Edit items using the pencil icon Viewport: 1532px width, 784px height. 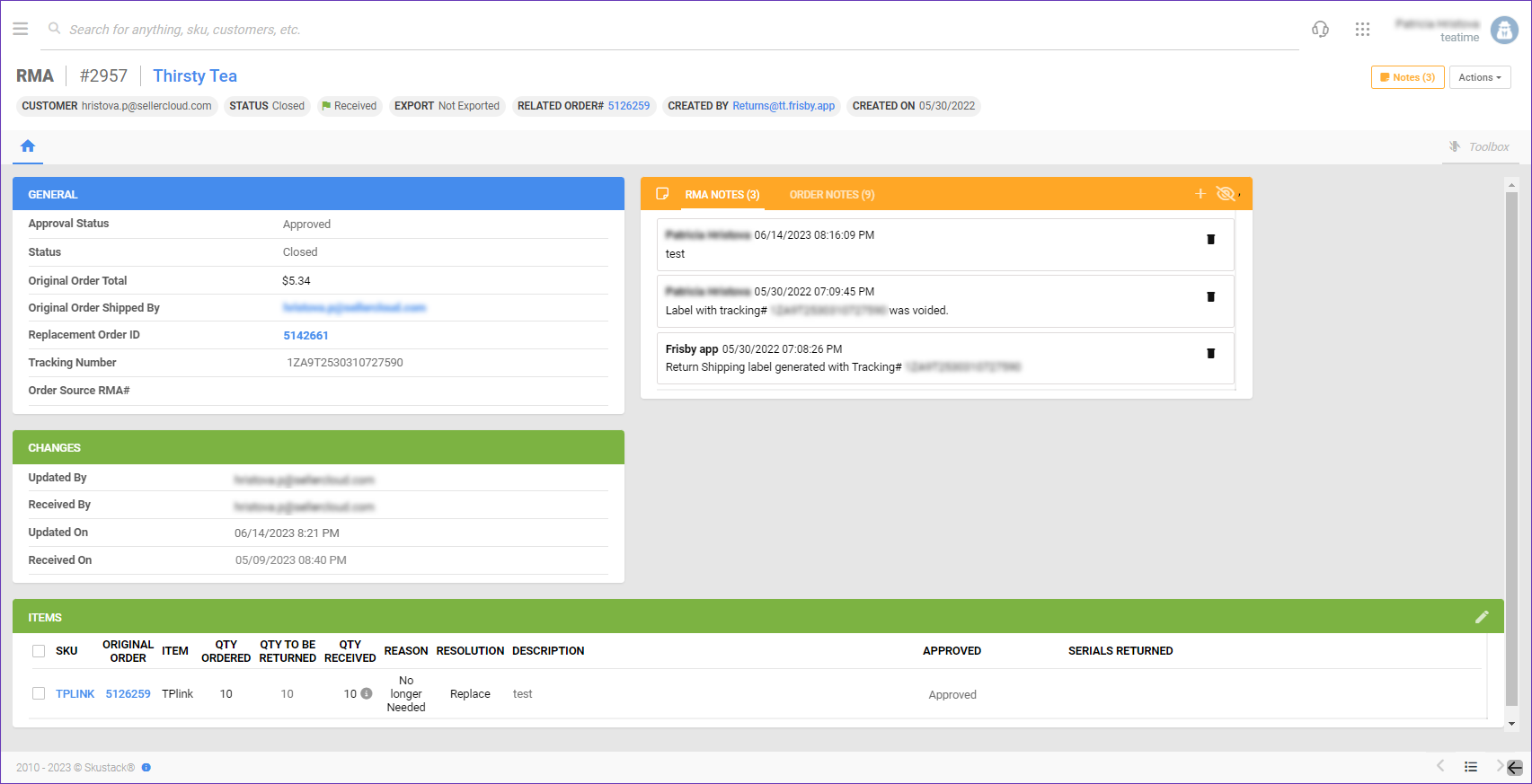[1482, 617]
